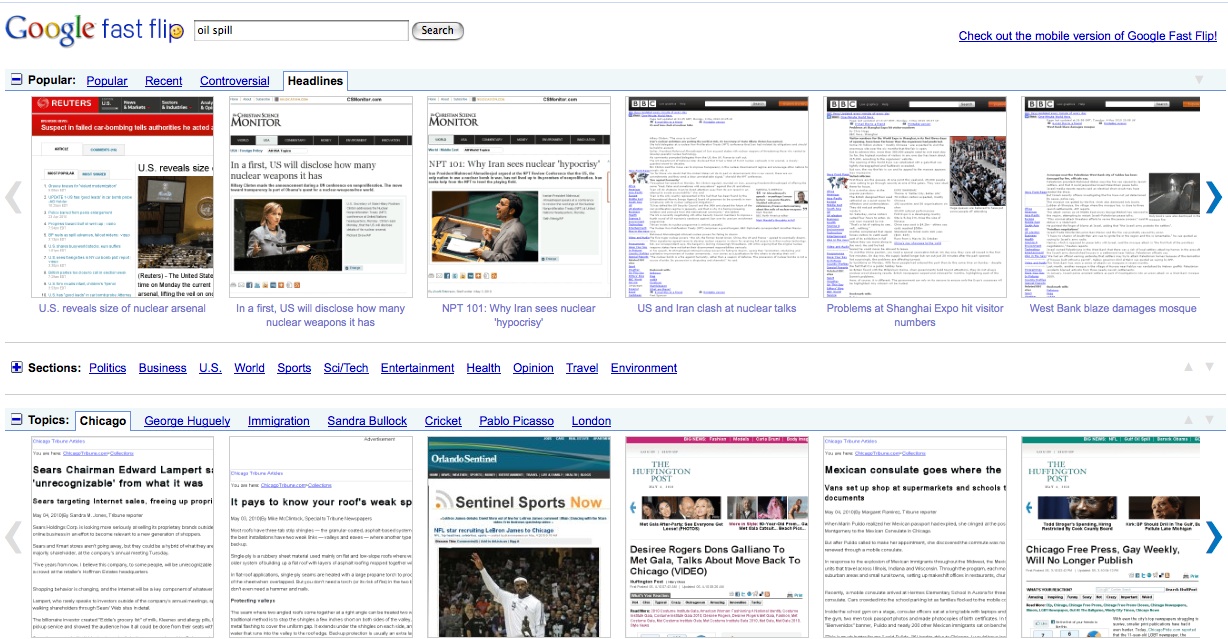Image resolution: width=1228 pixels, height=639 pixels.
Task: Select the Chicago topic tab
Action: coord(103,421)
